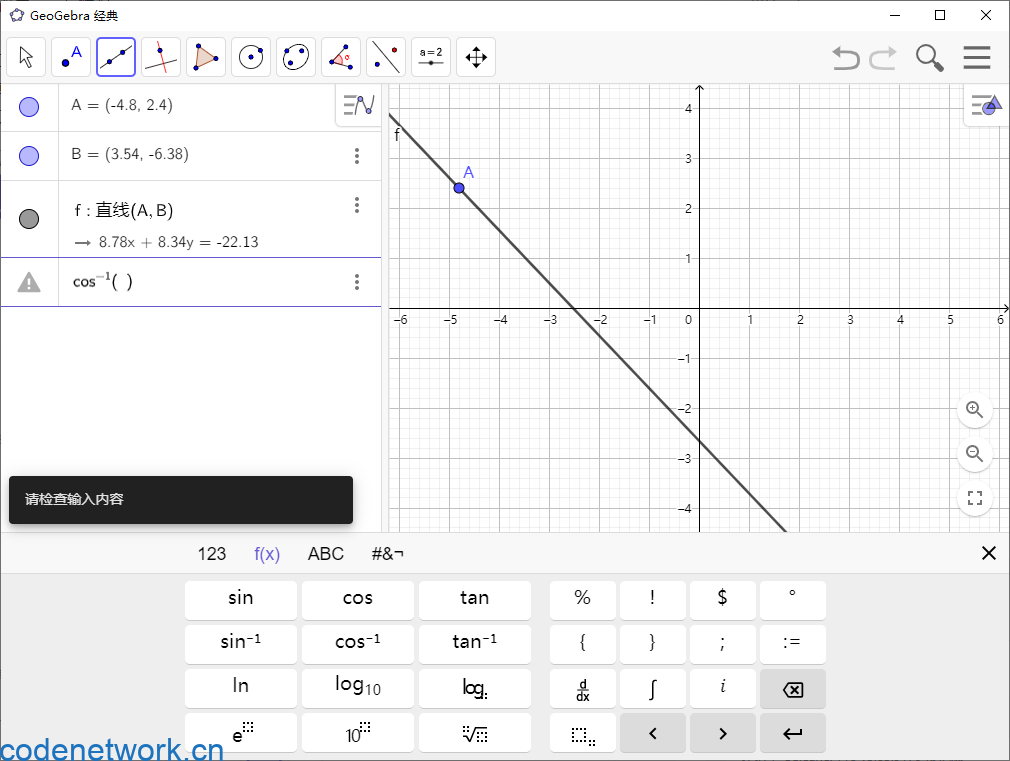Tap the log₁₀ key
The width and height of the screenshot is (1010, 761).
coord(358,688)
